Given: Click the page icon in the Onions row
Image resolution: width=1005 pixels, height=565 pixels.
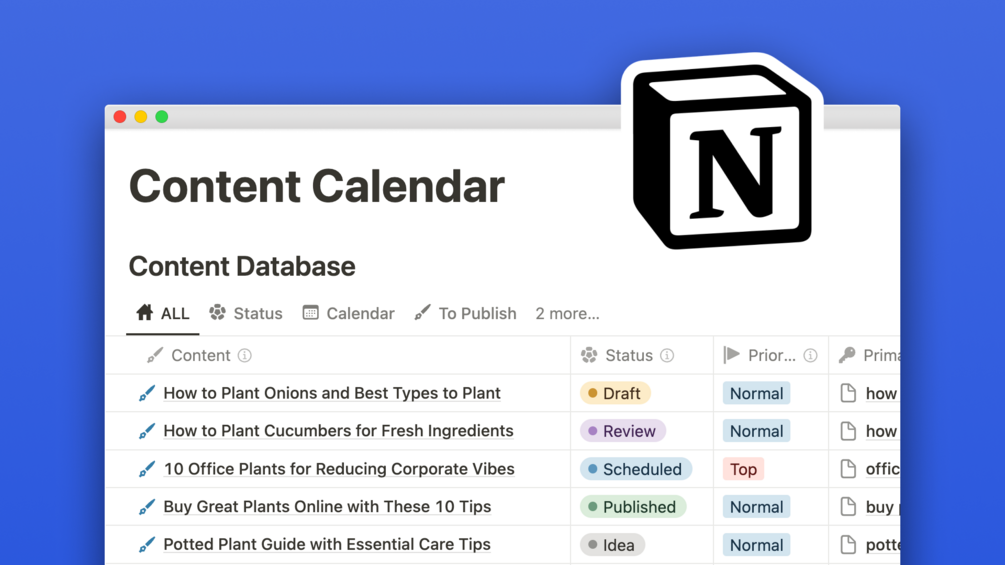Looking at the screenshot, I should point(848,393).
